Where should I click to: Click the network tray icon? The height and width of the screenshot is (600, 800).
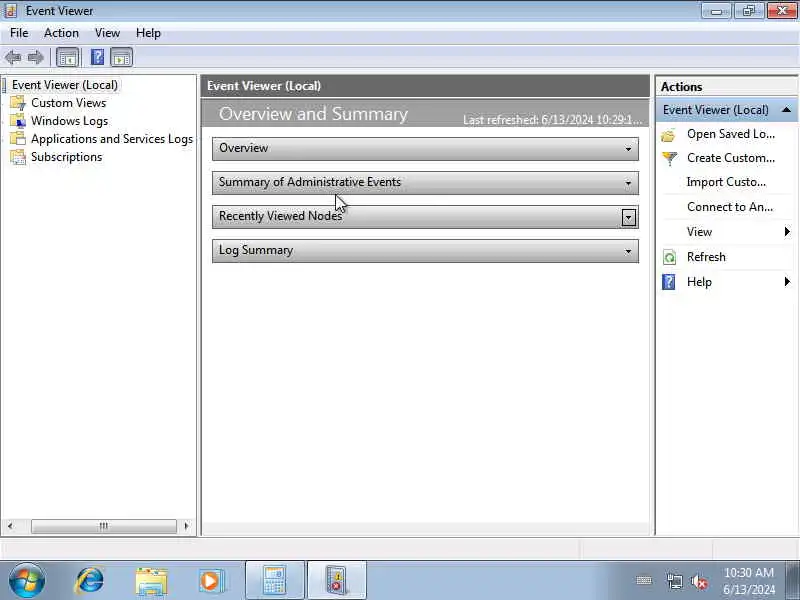tap(674, 582)
